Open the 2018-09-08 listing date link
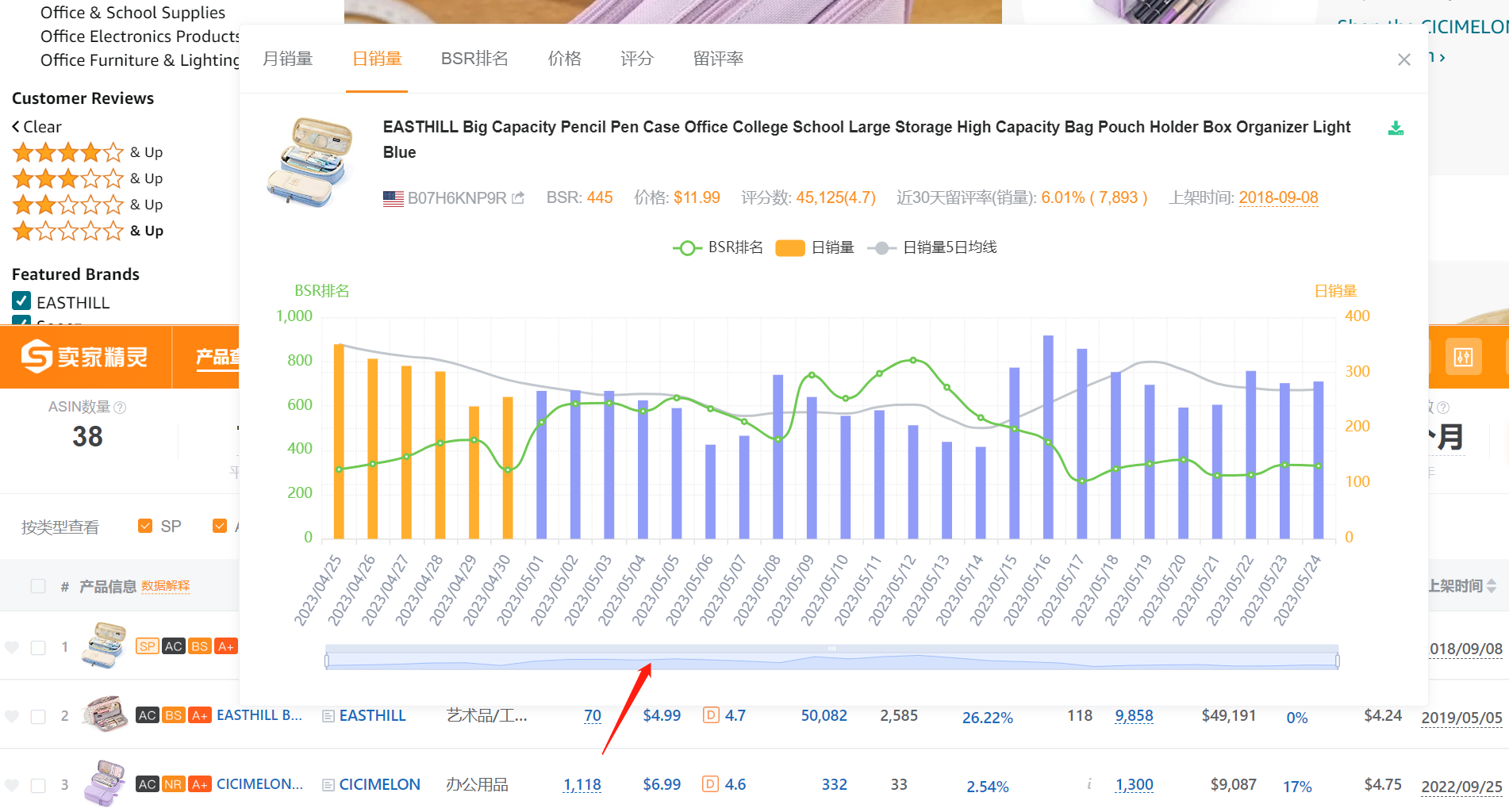This screenshot has height=812, width=1509. [1278, 197]
